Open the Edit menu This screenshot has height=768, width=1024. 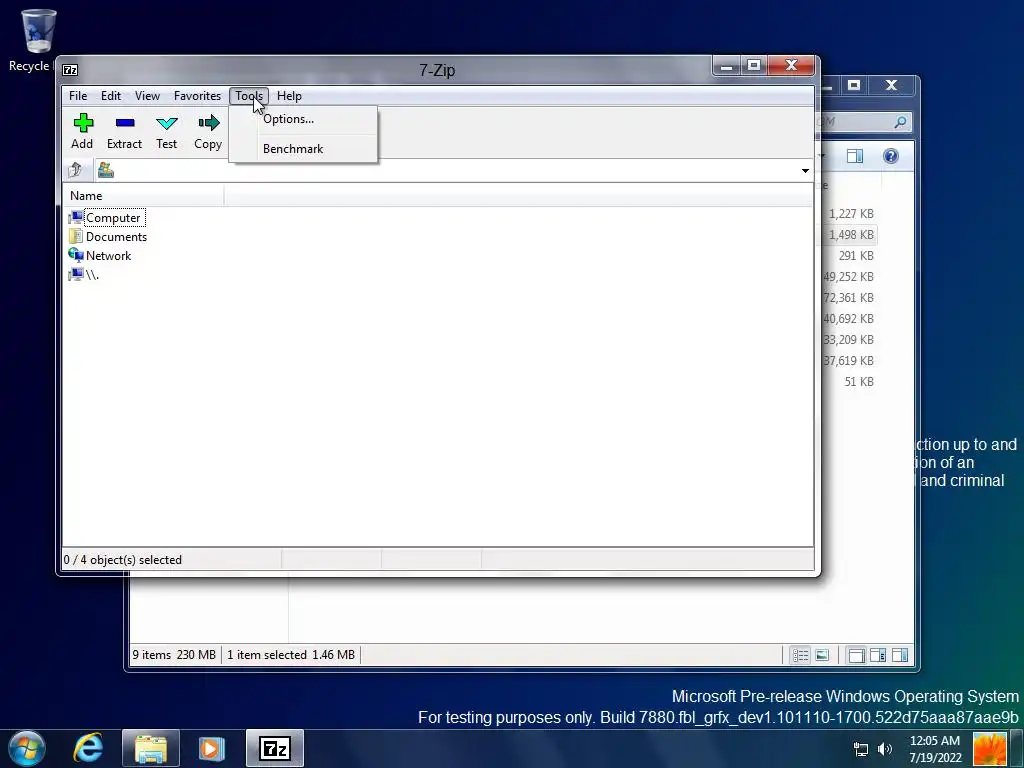click(110, 96)
